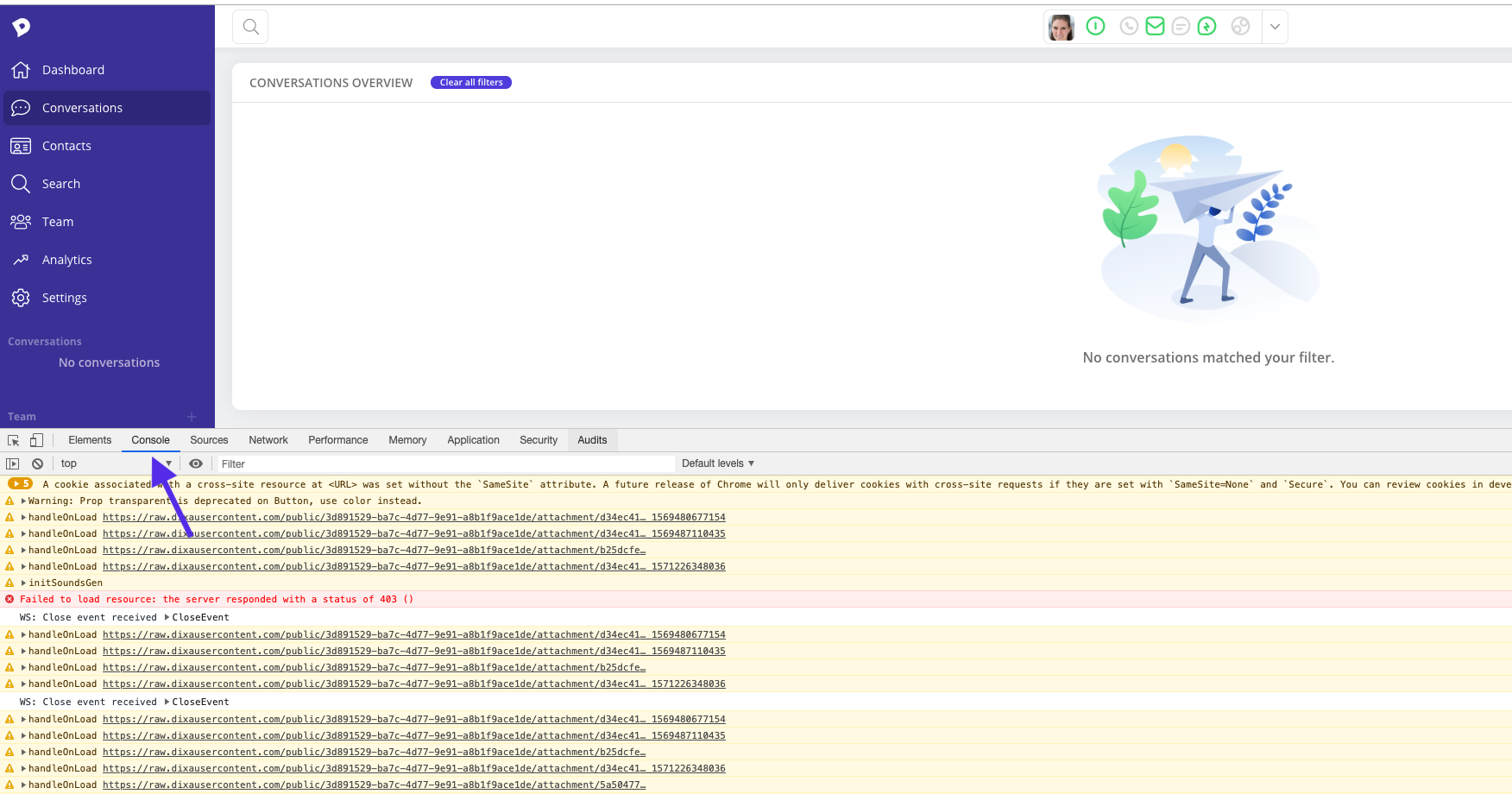This screenshot has height=794, width=1512.
Task: Select the DevTools inspect element tool
Action: click(13, 440)
